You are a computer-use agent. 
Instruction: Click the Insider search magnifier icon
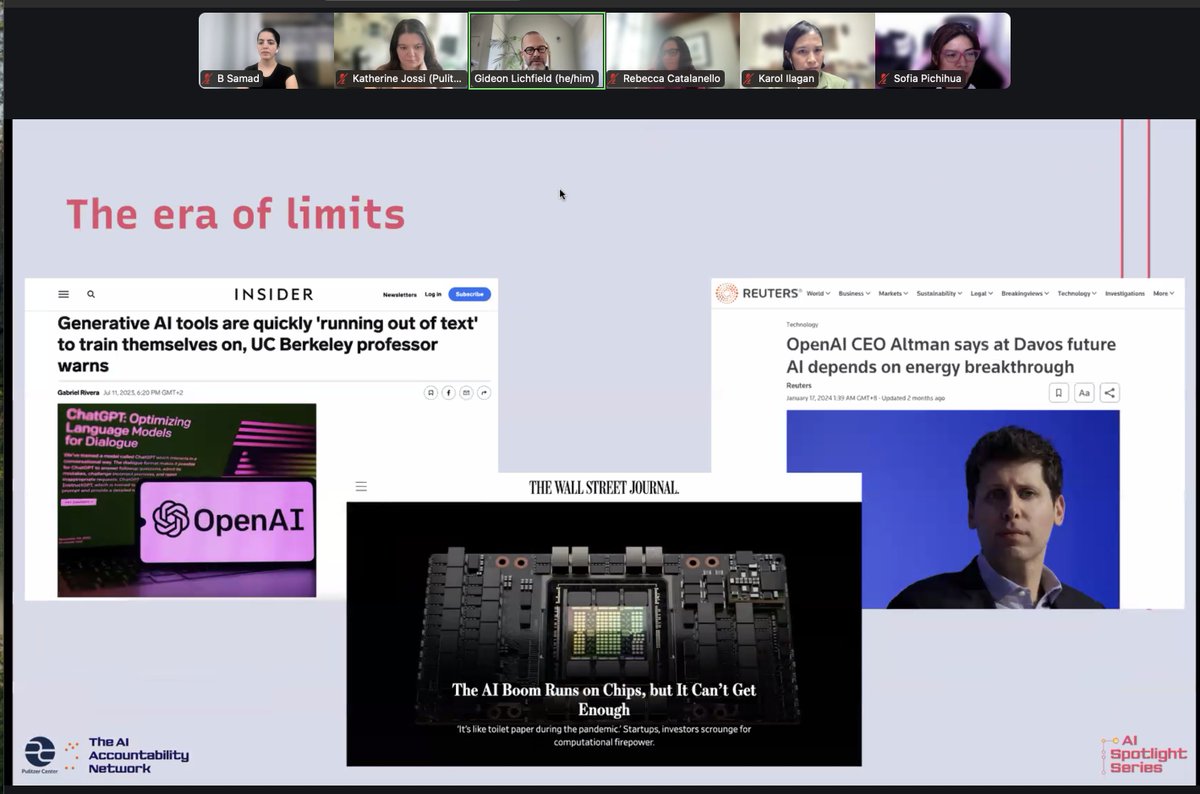click(91, 294)
